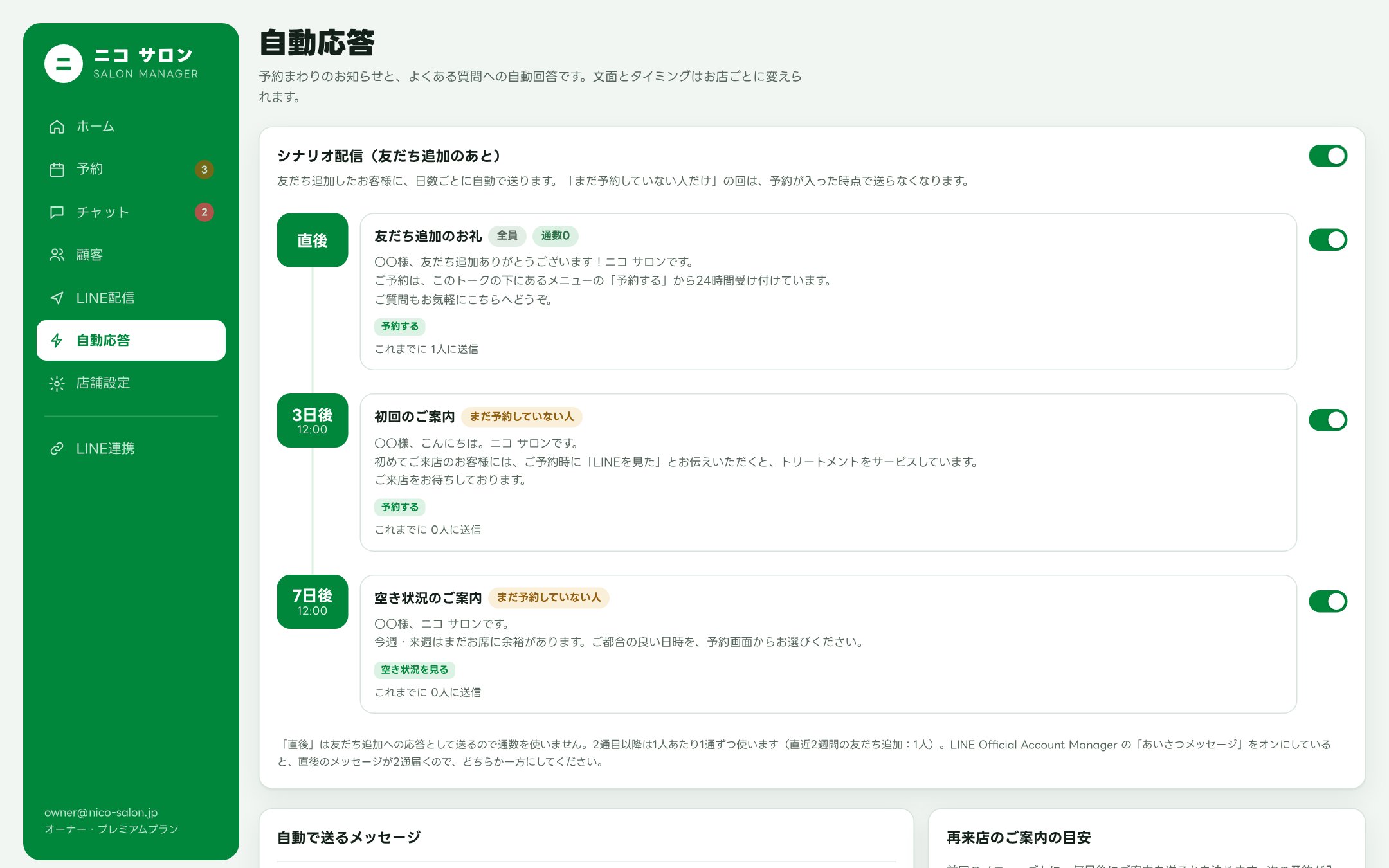Click the home icon in the sidebar

tap(57, 127)
